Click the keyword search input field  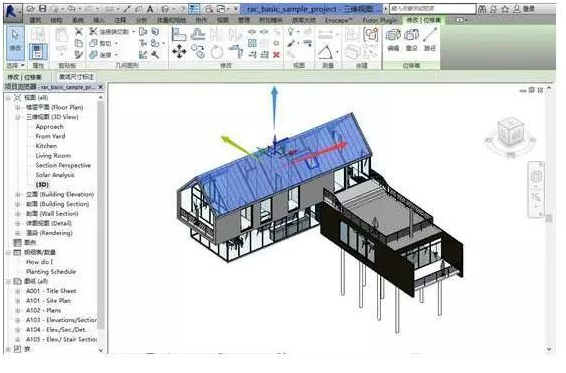(432, 8)
